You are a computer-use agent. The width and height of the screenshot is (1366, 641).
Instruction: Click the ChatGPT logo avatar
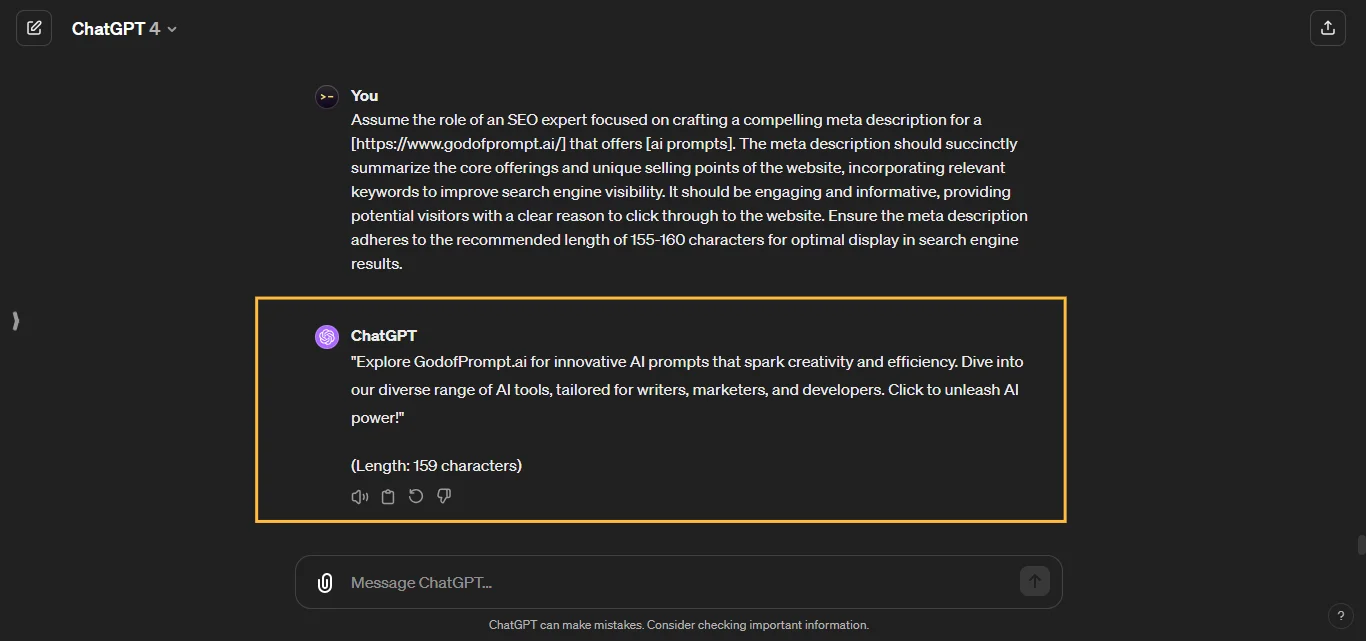point(326,337)
